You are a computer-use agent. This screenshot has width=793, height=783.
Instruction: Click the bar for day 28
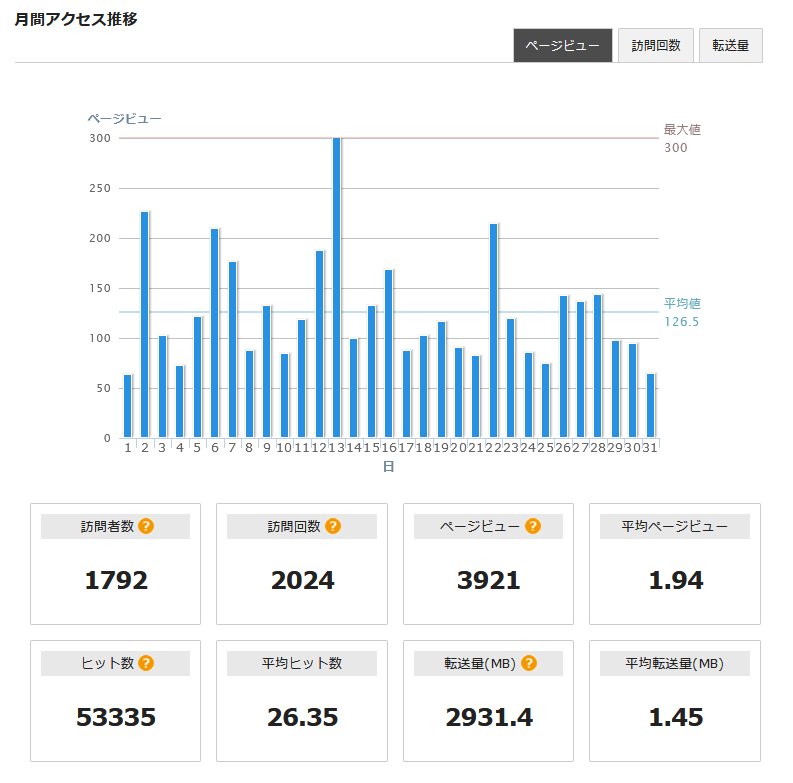pos(597,366)
